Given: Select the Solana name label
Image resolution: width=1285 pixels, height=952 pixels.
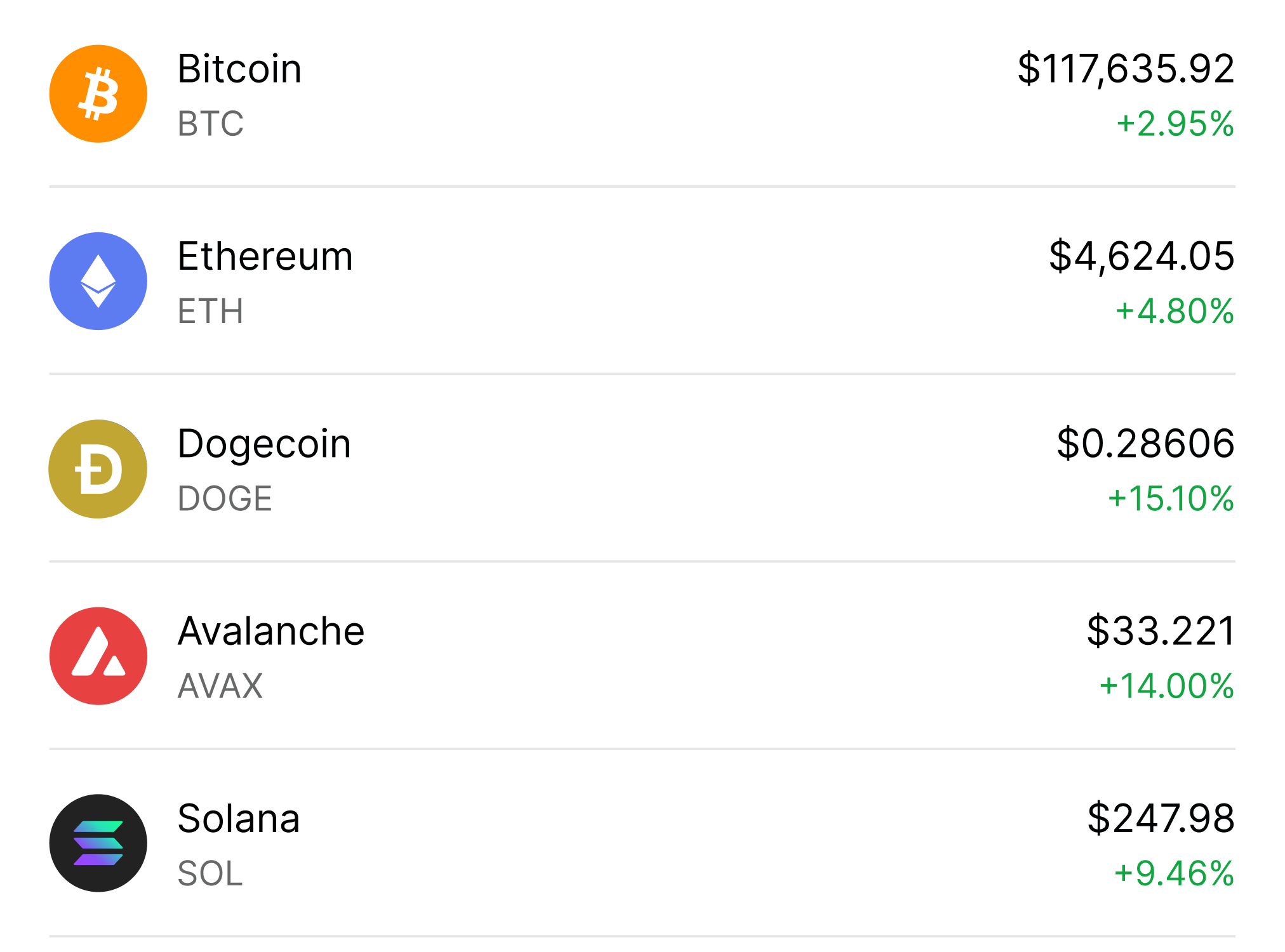Looking at the screenshot, I should click(x=239, y=819).
